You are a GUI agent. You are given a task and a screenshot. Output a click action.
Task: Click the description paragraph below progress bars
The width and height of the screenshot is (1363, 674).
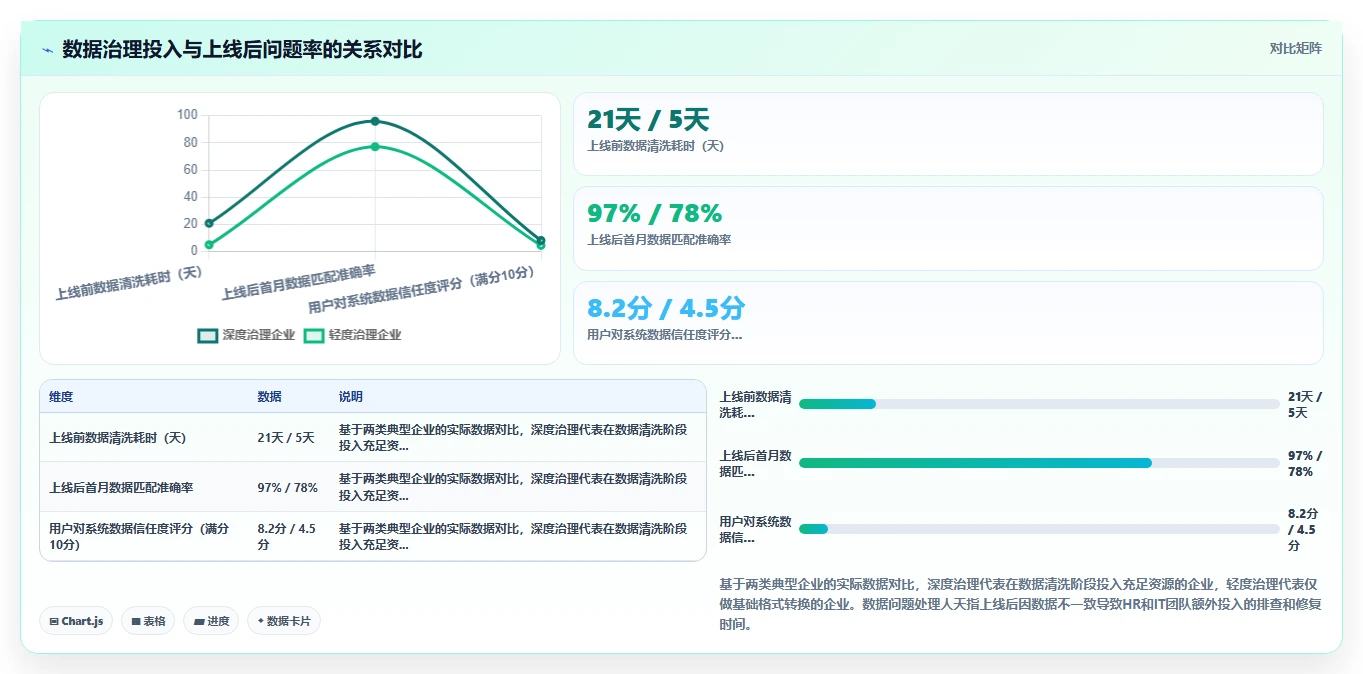pos(1021,604)
